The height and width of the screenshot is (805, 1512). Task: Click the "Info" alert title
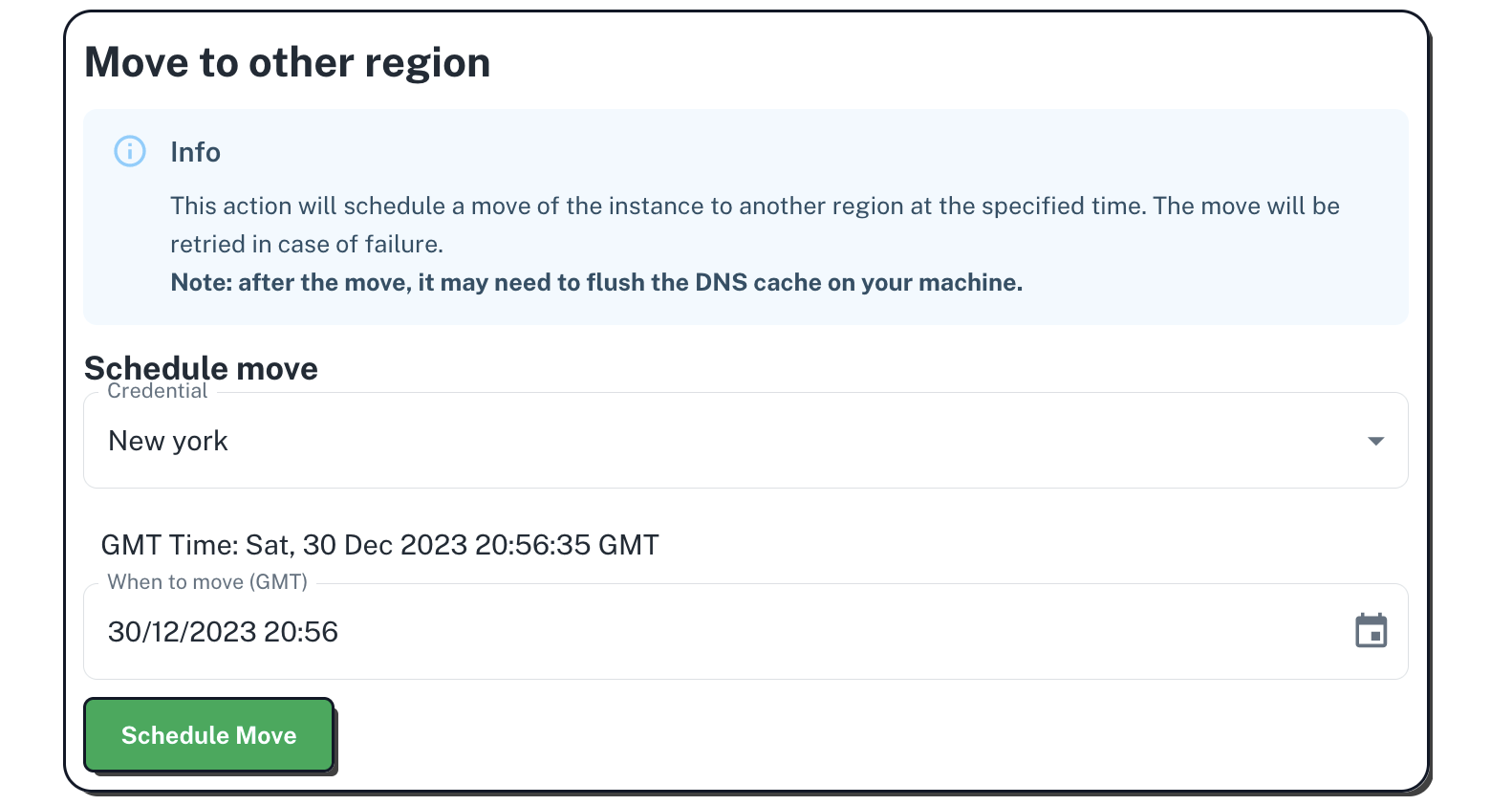click(x=195, y=152)
